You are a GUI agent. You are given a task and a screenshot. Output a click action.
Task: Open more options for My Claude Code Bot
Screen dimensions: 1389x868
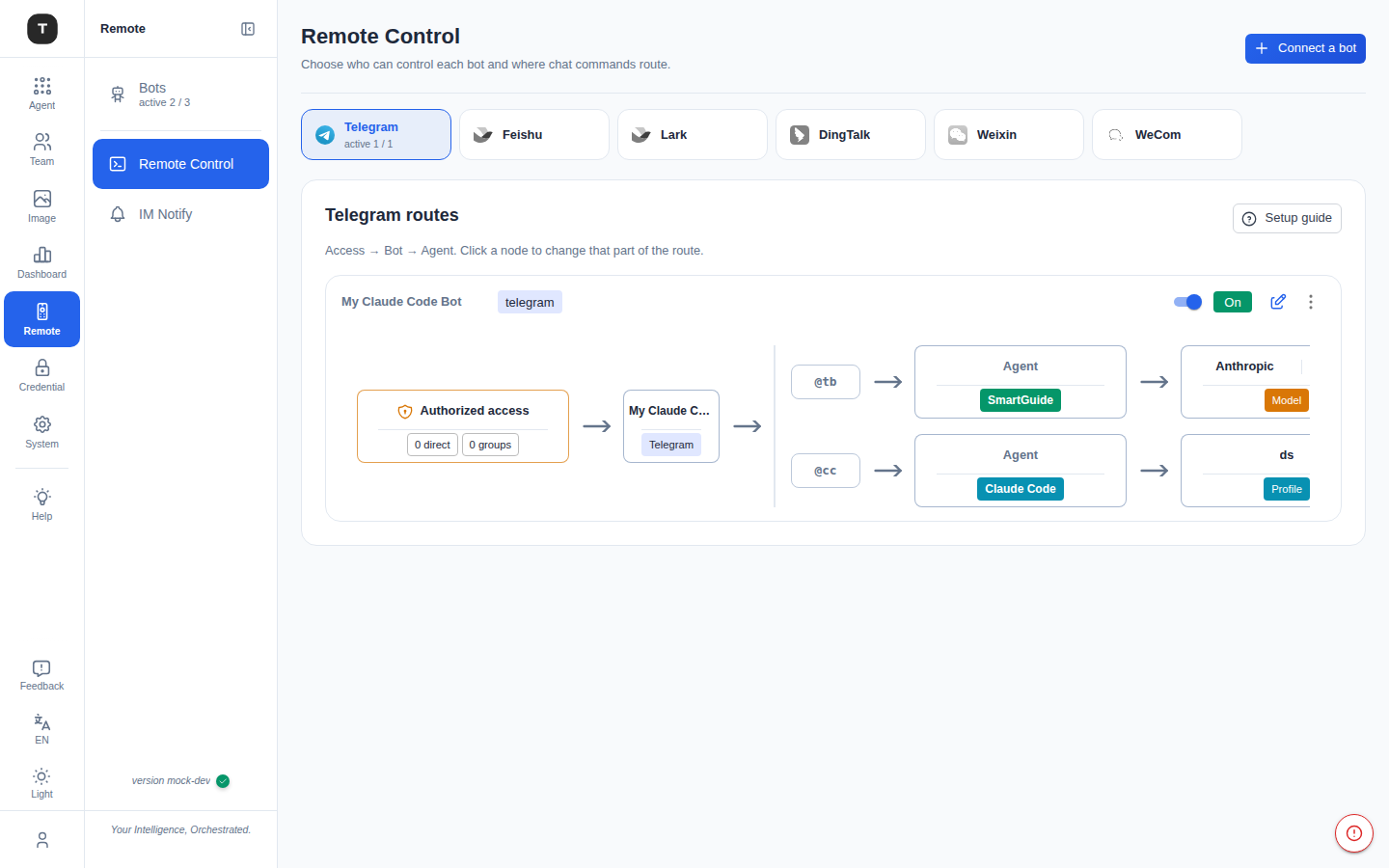(x=1311, y=302)
